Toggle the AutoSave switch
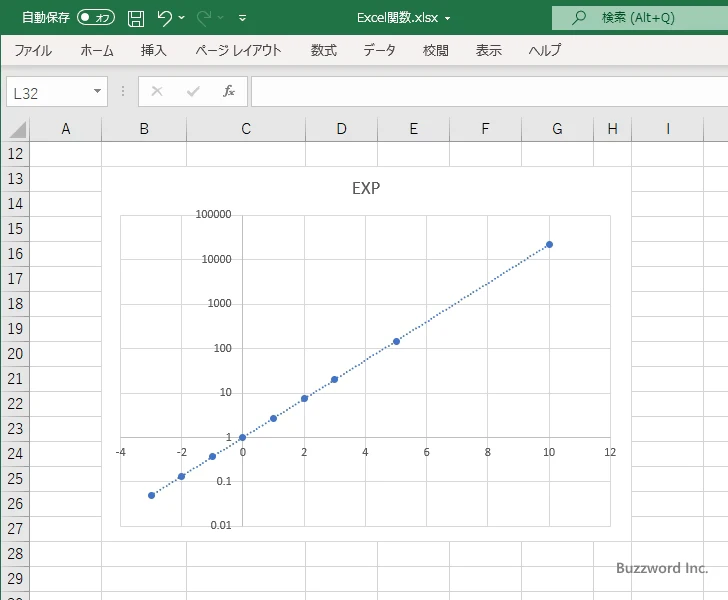The image size is (728, 600). [96, 18]
